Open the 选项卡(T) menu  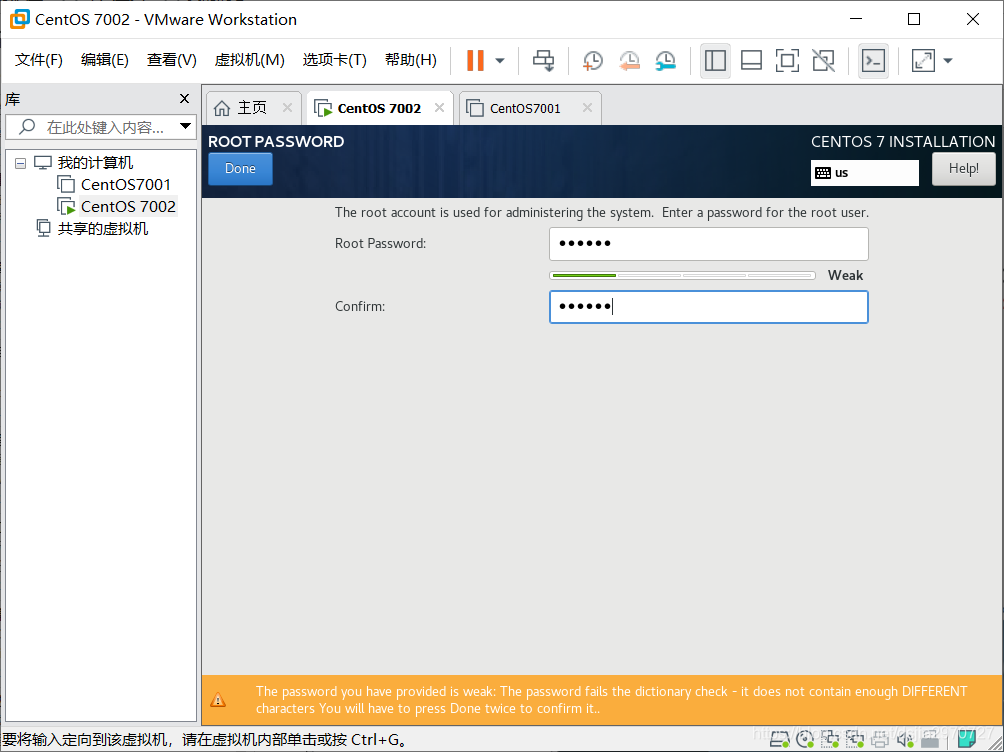click(334, 60)
